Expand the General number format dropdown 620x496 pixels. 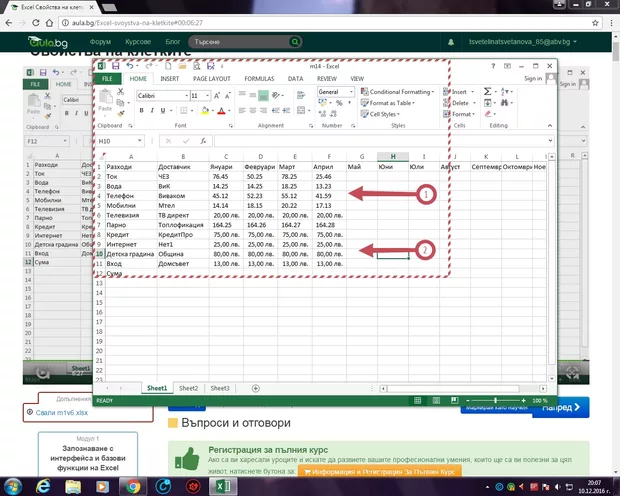[332, 91]
